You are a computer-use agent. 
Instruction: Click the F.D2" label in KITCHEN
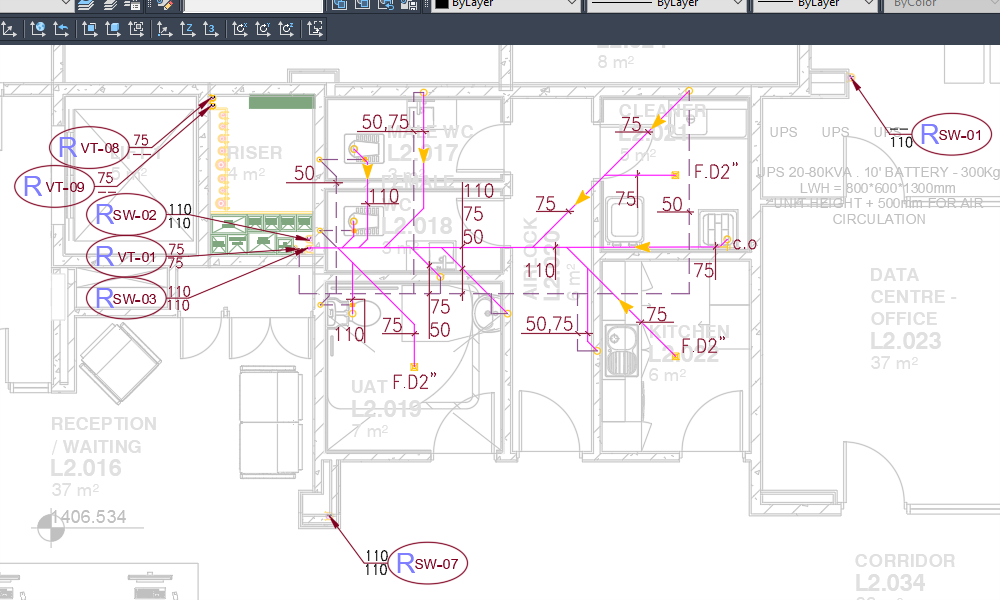coord(703,346)
